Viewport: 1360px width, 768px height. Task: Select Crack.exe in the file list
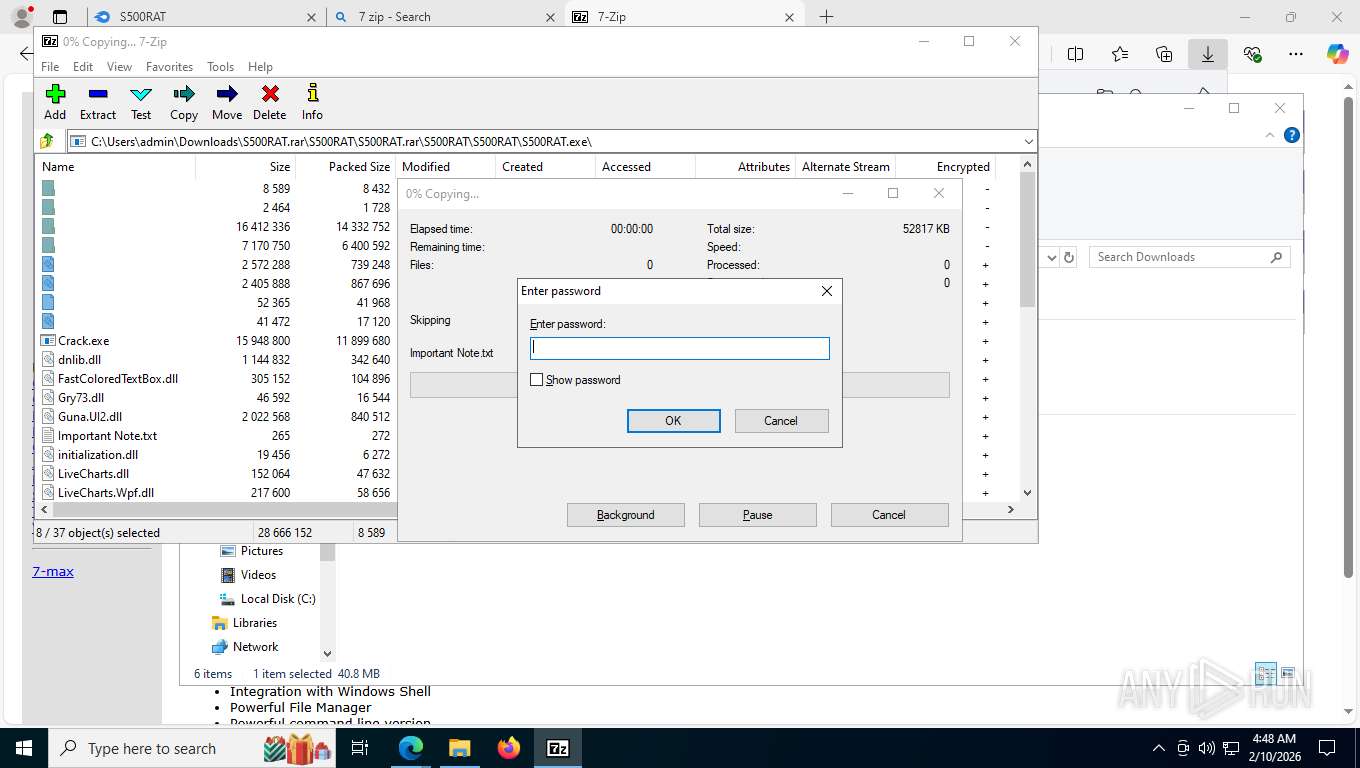coord(83,341)
